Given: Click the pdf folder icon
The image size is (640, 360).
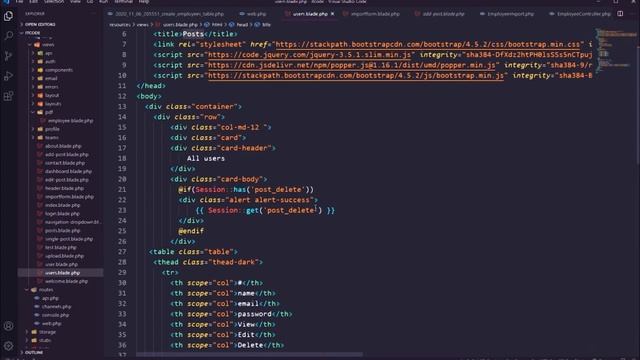Looking at the screenshot, I should click(x=40, y=112).
